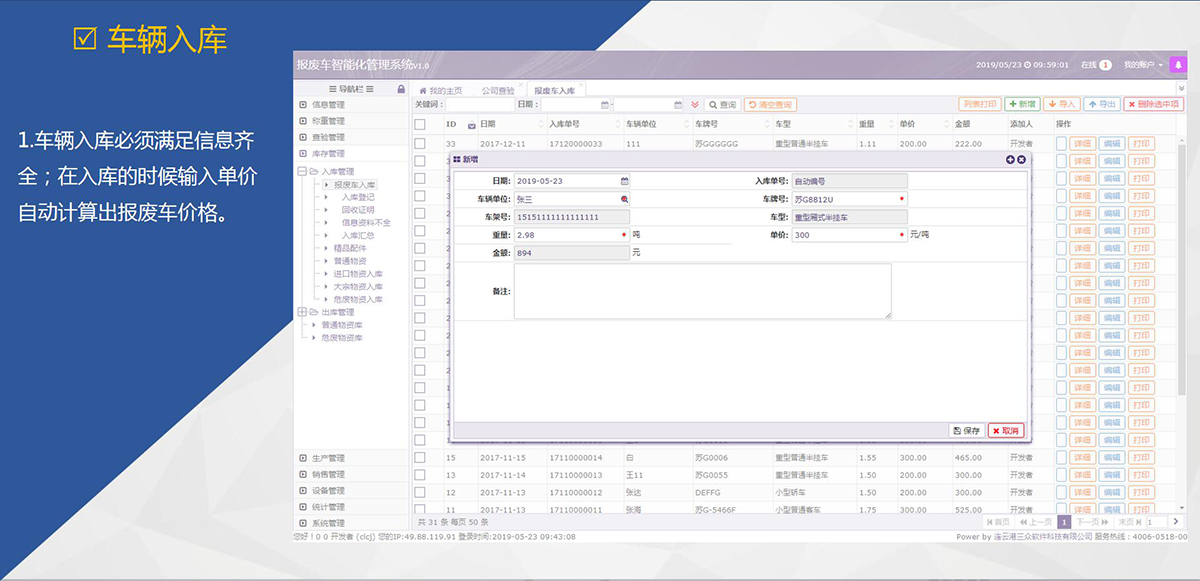
Task: Tick checkbox for row ID 11
Action: (420, 510)
